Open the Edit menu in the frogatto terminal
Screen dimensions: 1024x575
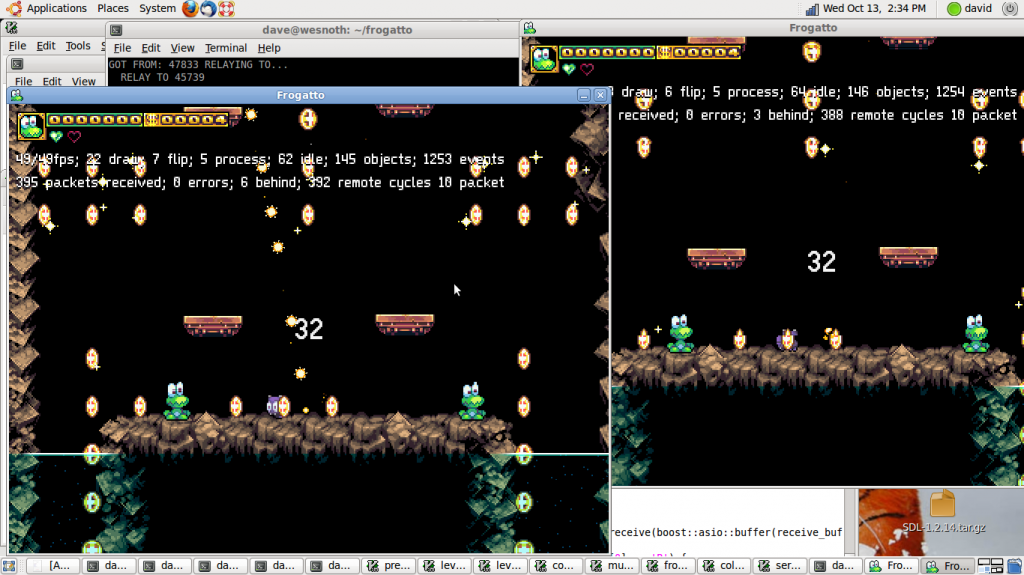tap(151, 48)
